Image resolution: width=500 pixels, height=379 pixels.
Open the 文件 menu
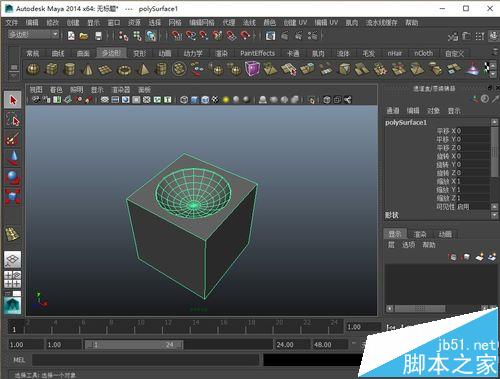pyautogui.click(x=12, y=23)
